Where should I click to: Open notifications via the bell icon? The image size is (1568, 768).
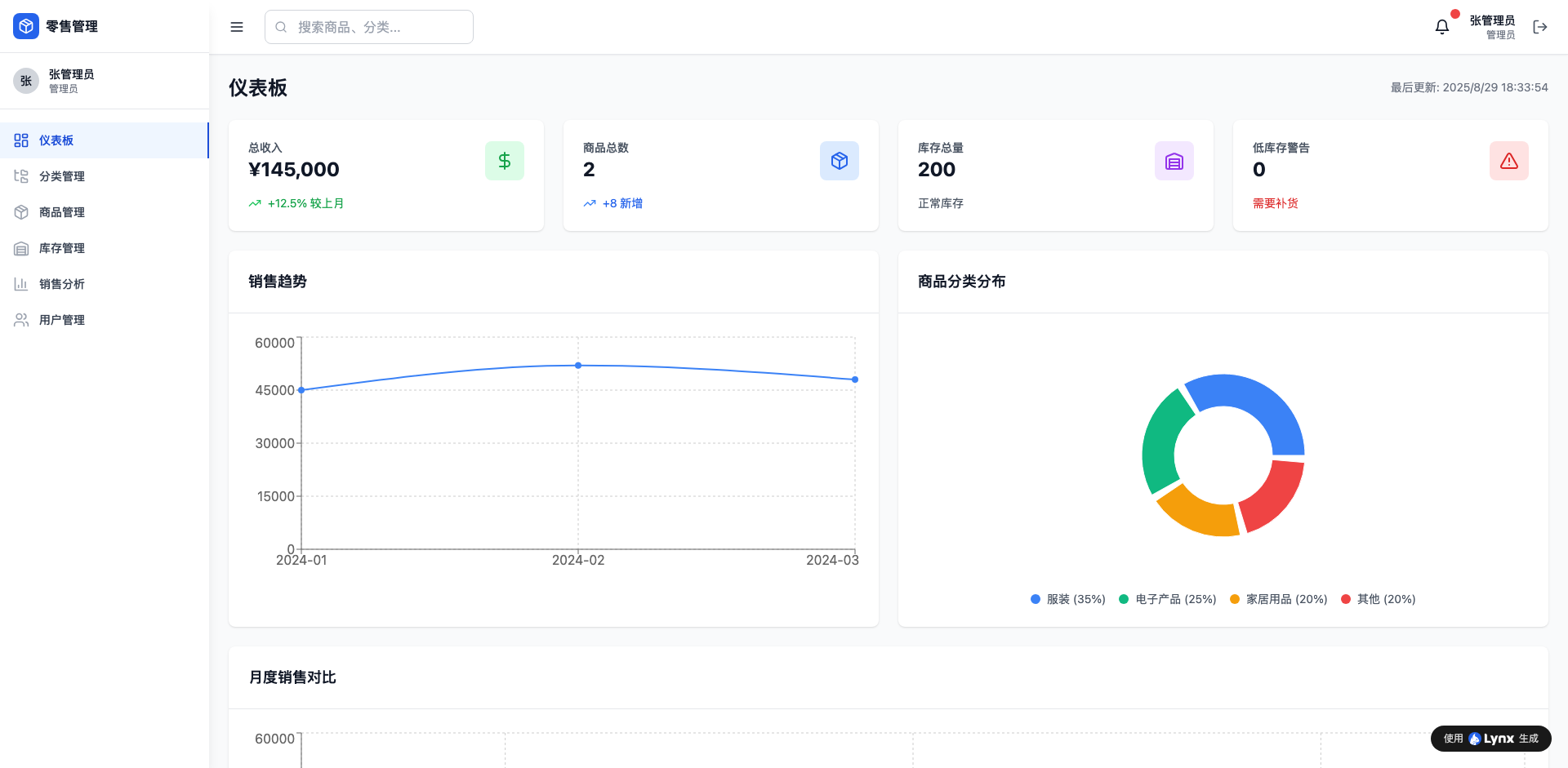click(x=1442, y=27)
